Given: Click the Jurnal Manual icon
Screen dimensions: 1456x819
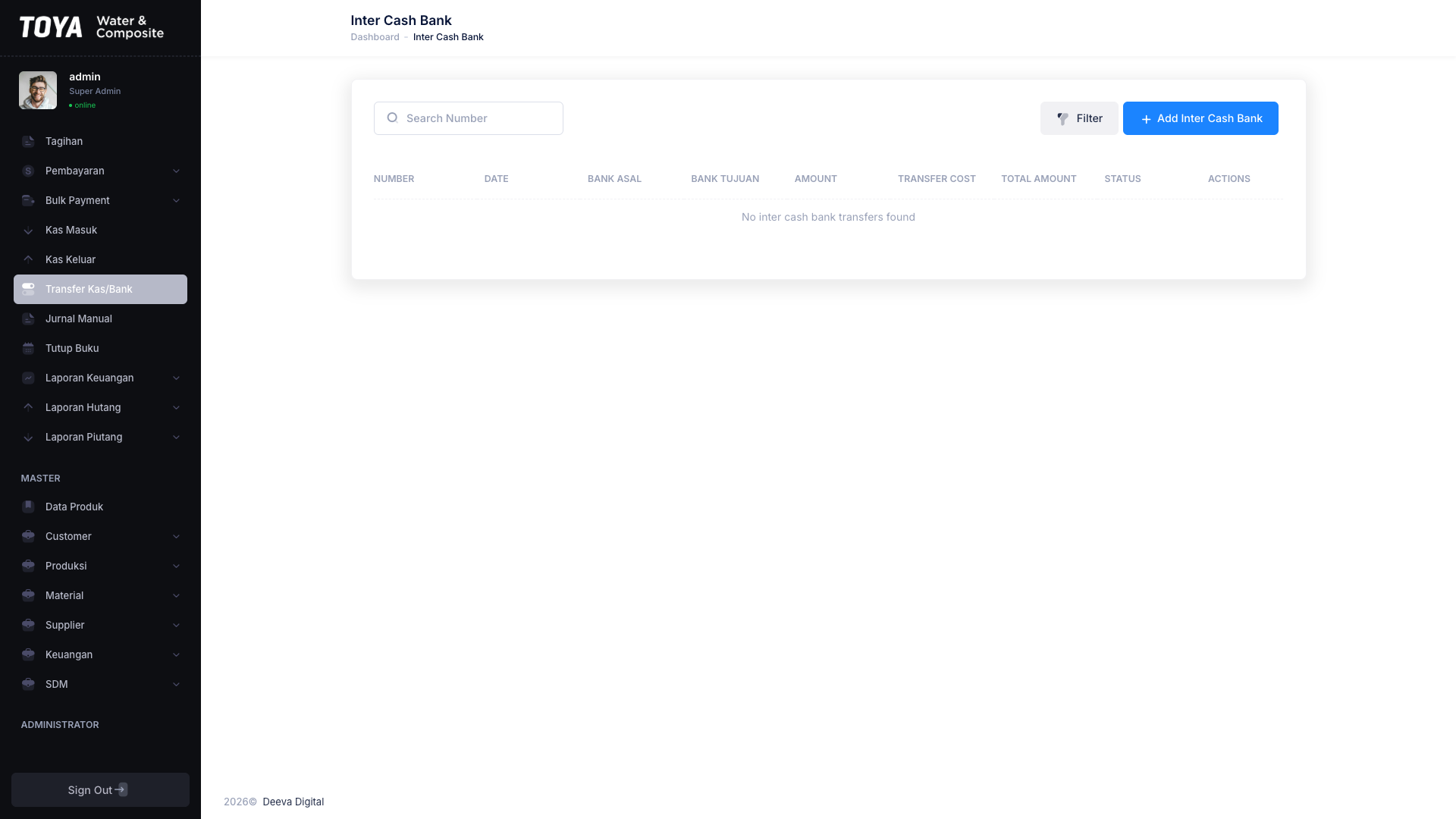Looking at the screenshot, I should pyautogui.click(x=28, y=319).
